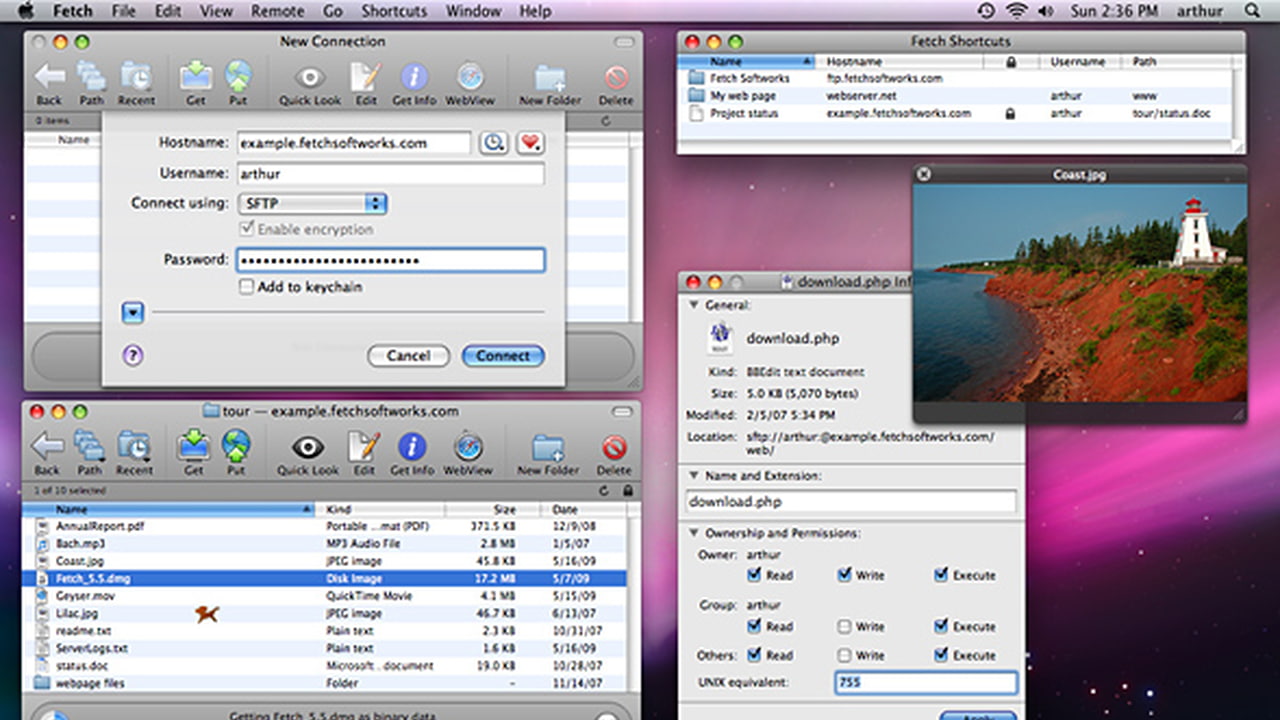
Task: Click the Connect button
Action: 503,355
